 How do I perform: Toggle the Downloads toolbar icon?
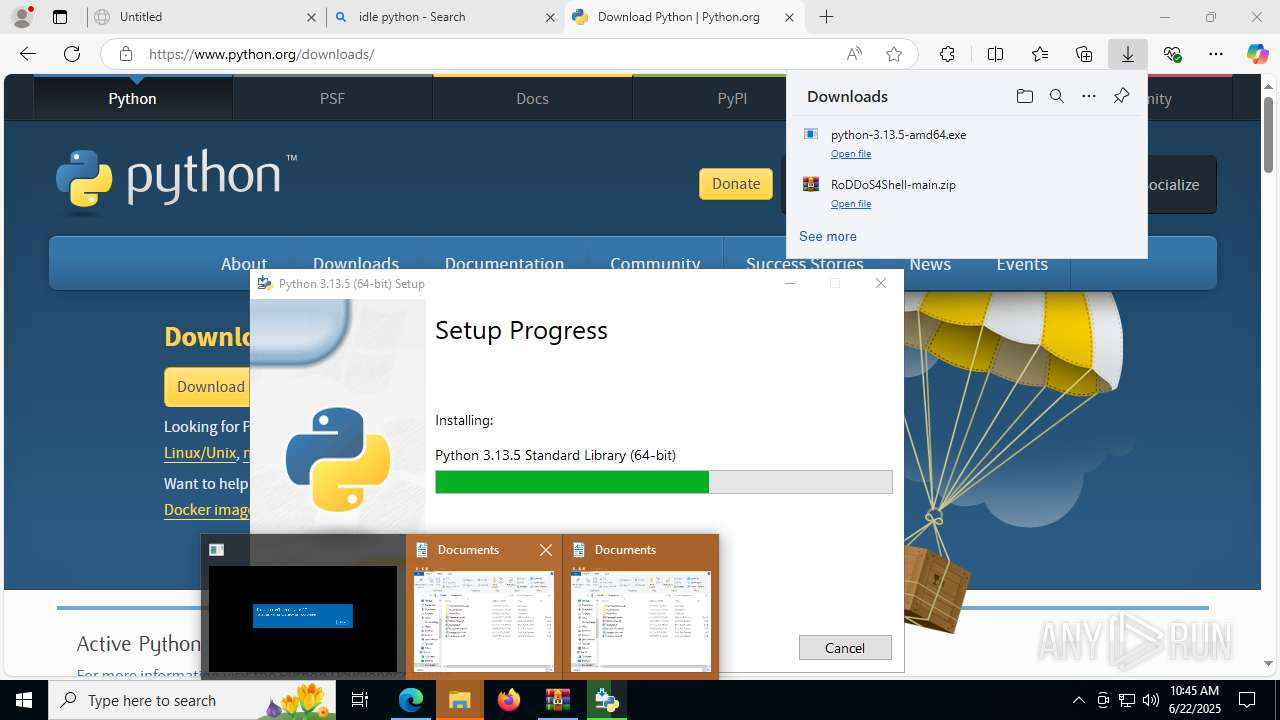click(x=1127, y=54)
